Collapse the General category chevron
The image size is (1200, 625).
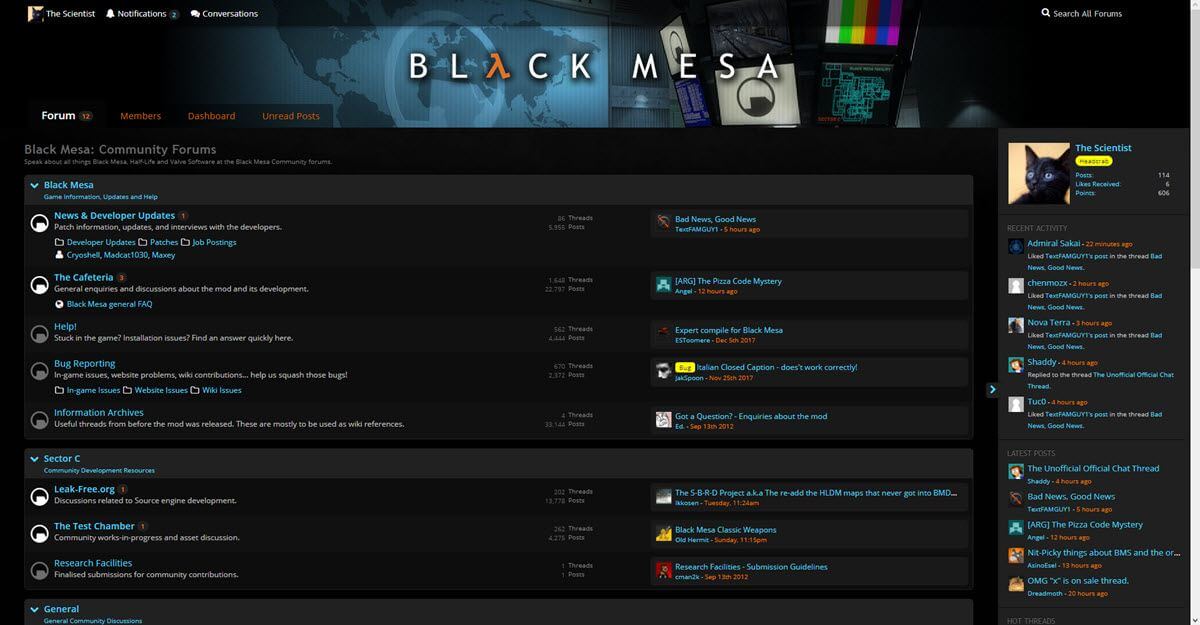[x=34, y=609]
